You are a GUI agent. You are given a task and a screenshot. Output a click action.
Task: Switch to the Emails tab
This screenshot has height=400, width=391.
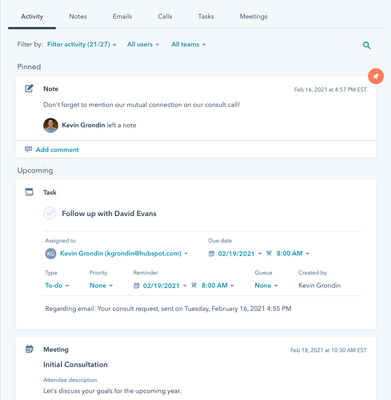tap(122, 17)
